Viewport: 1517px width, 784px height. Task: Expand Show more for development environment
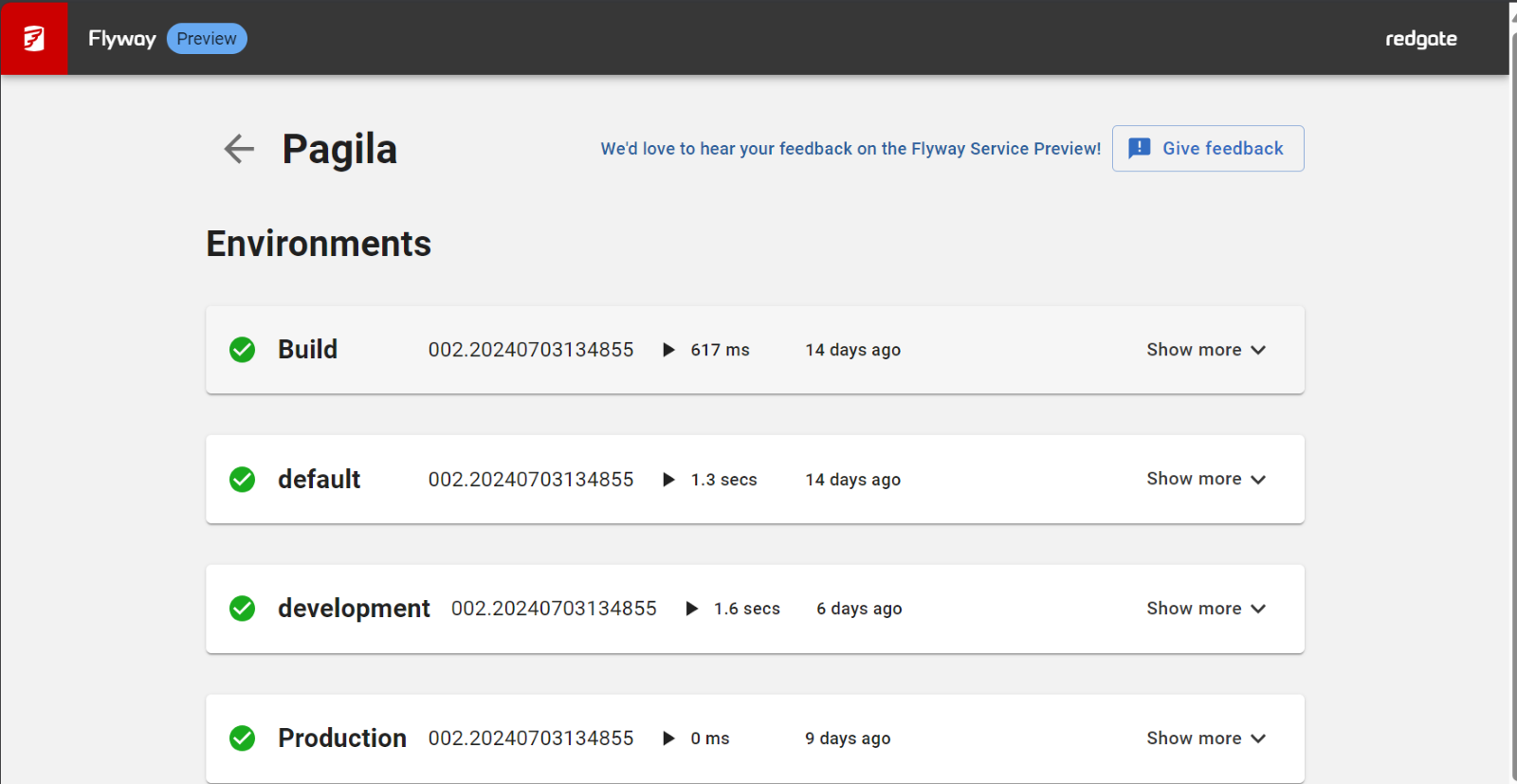[x=1206, y=609]
